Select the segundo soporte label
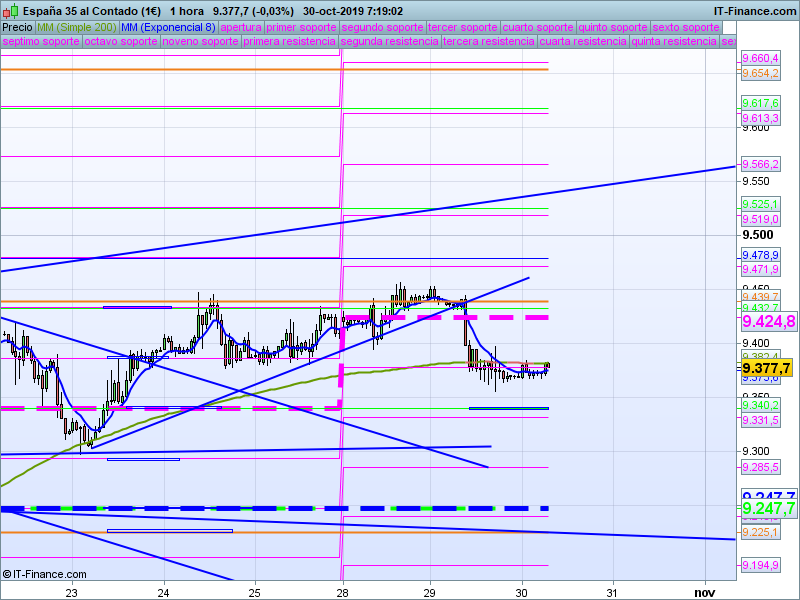Image resolution: width=800 pixels, height=600 pixels. click(x=383, y=27)
